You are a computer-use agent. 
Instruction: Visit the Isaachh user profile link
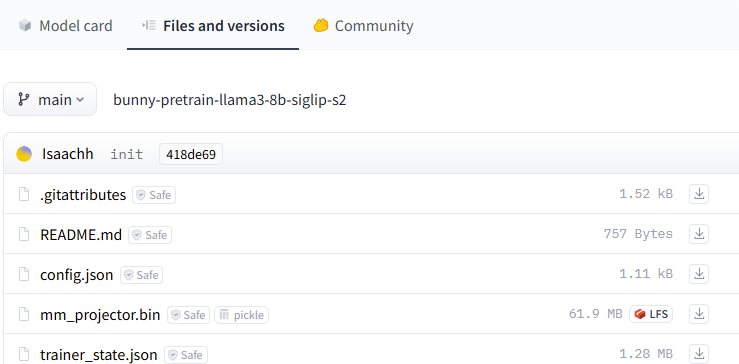click(x=68, y=154)
